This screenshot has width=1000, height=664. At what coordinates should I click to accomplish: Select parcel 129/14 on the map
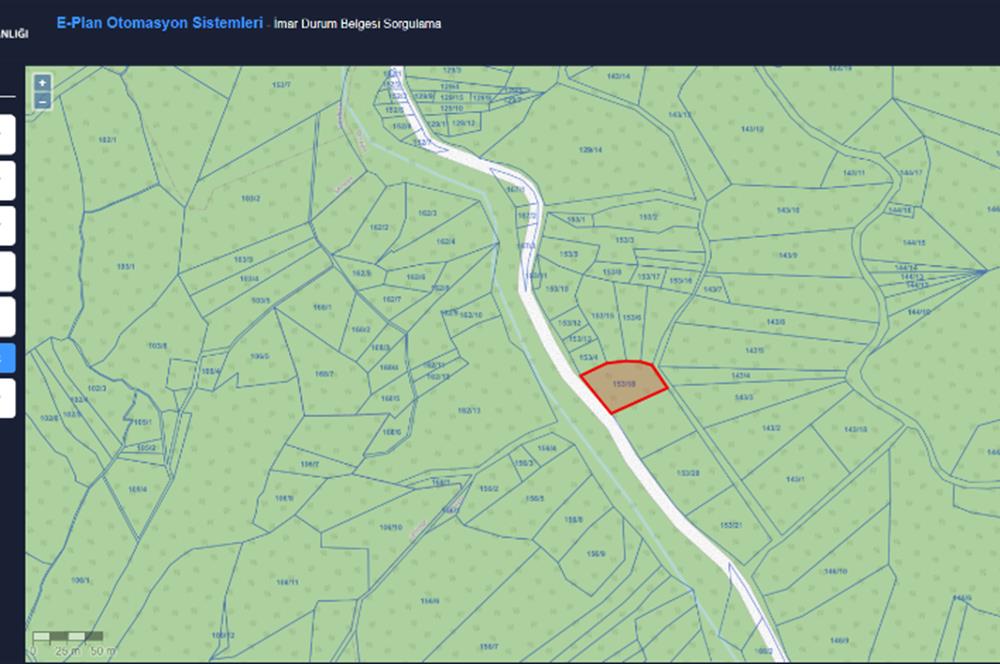tap(591, 150)
